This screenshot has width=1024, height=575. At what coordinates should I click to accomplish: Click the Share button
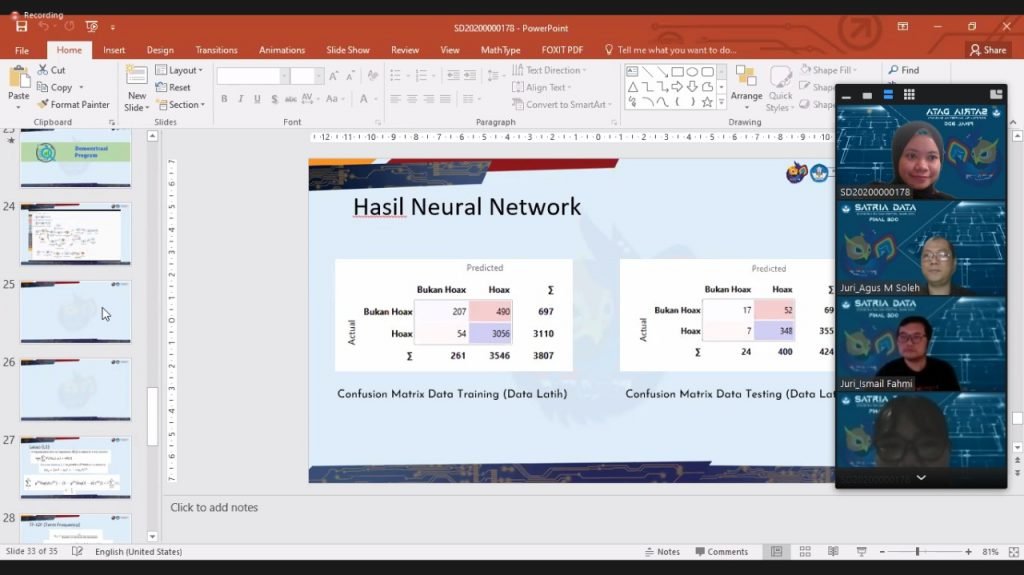(x=988, y=50)
